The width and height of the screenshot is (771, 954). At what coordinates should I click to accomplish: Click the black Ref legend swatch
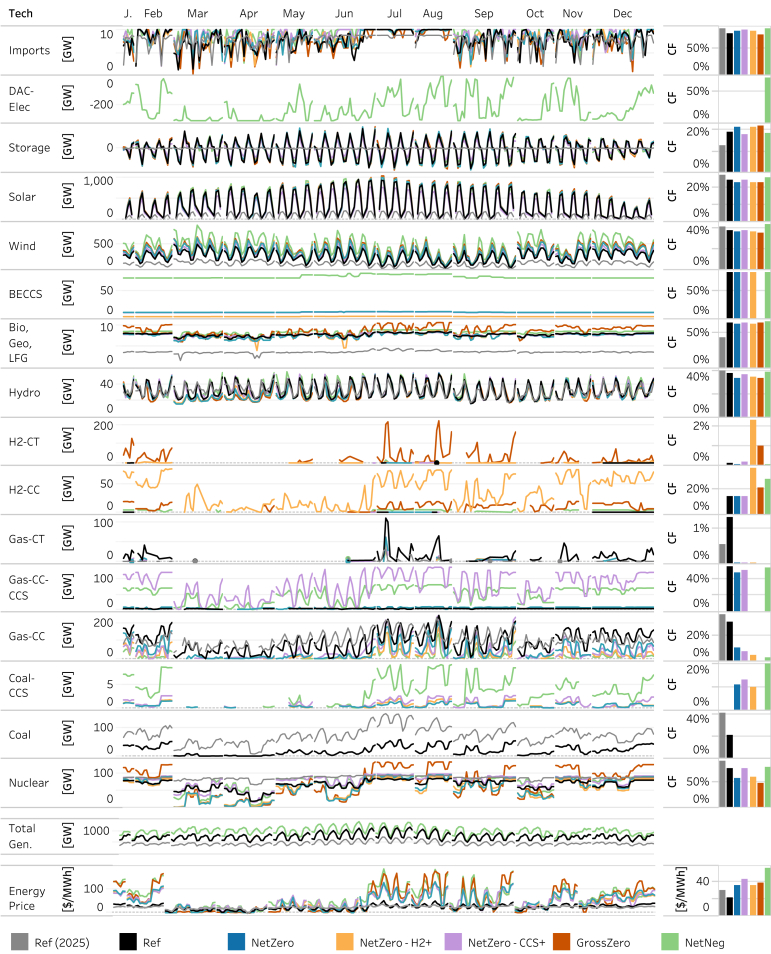pos(128,942)
